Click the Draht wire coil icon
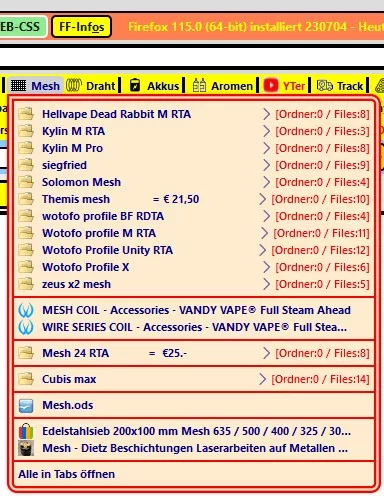Screen dimensions: 384x504 click(x=73, y=85)
